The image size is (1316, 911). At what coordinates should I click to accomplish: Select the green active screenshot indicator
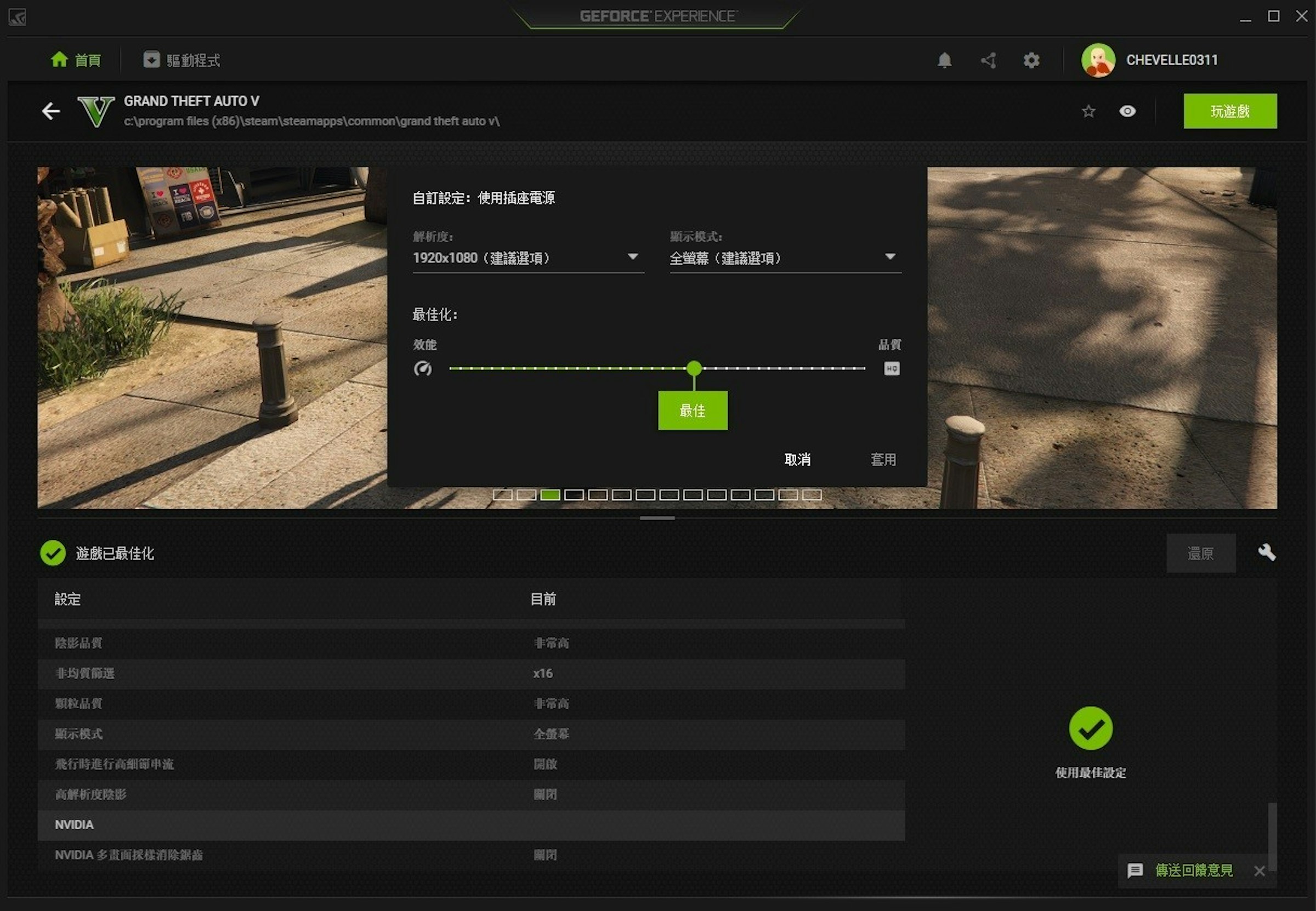click(x=550, y=494)
